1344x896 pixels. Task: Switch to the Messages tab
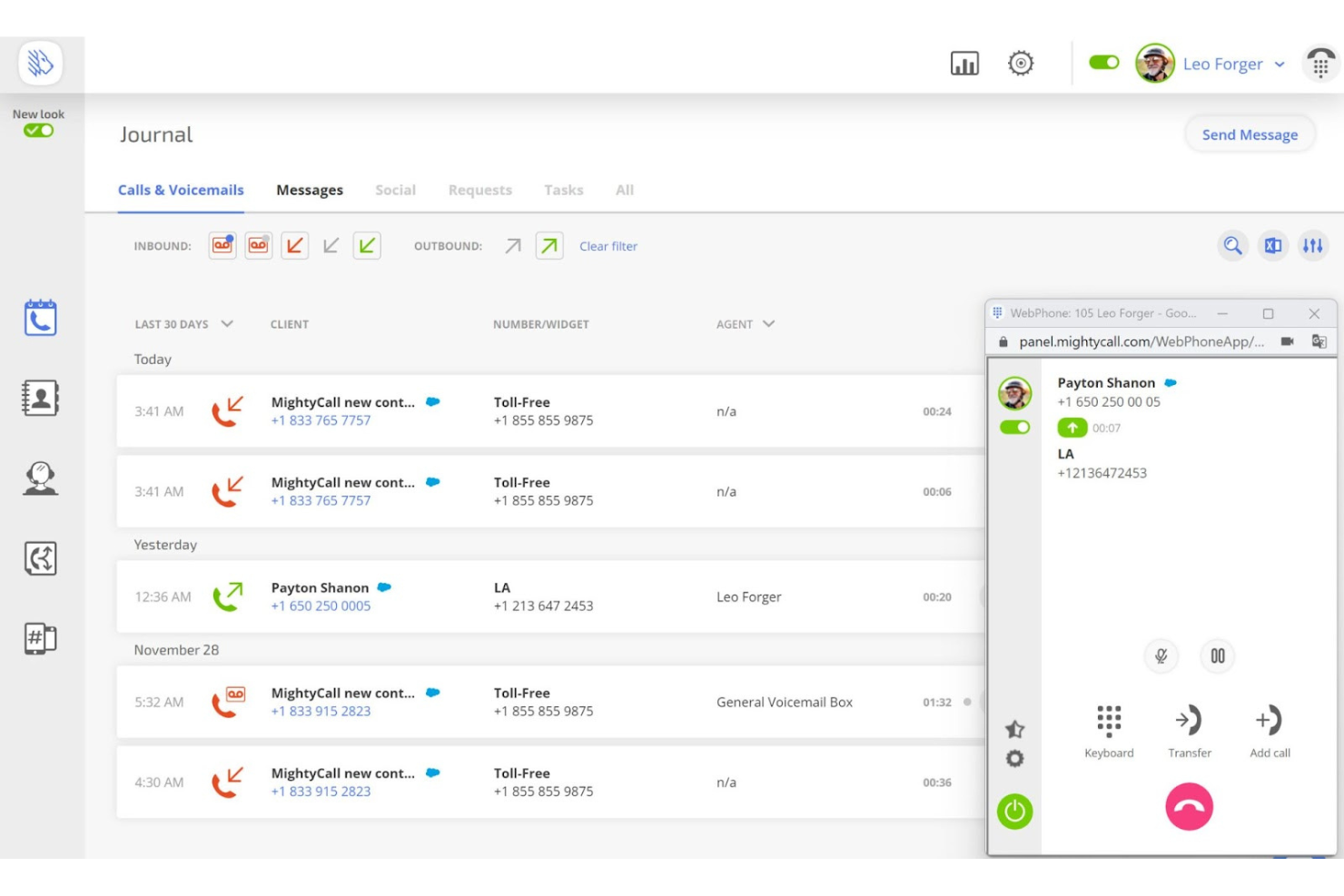[309, 190]
